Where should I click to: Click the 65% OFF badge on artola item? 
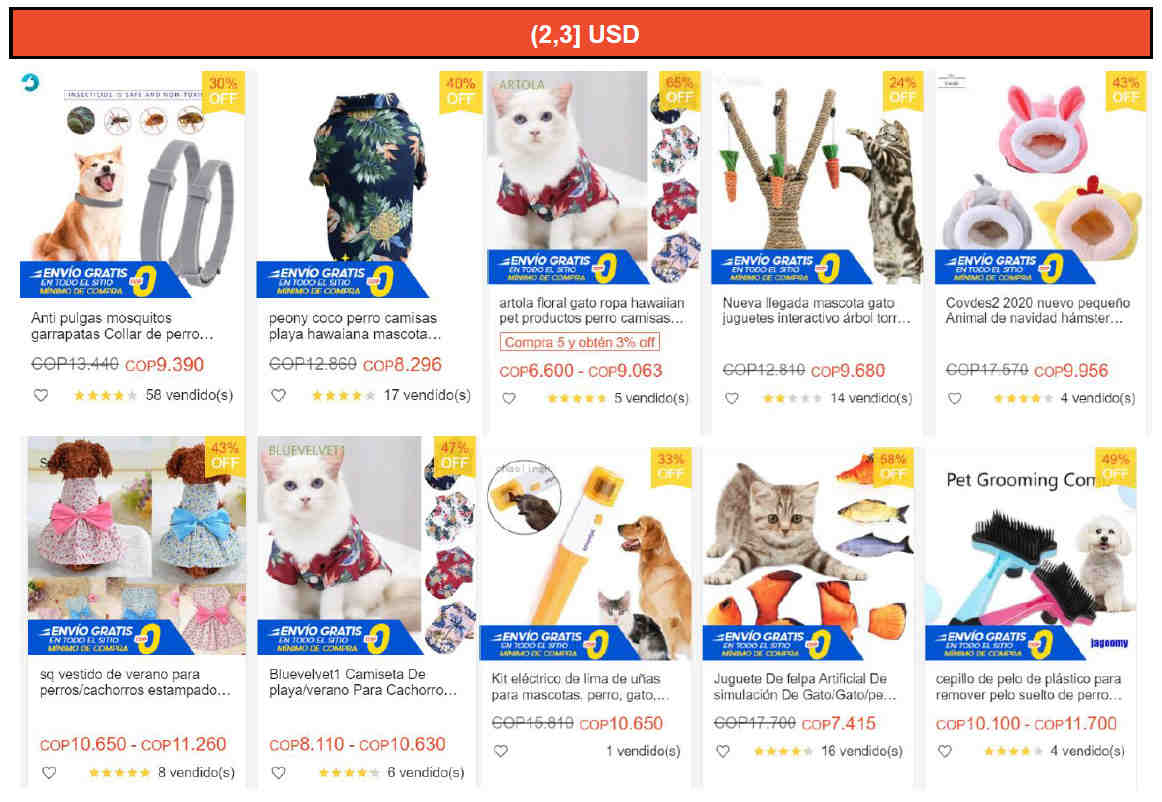click(x=679, y=90)
